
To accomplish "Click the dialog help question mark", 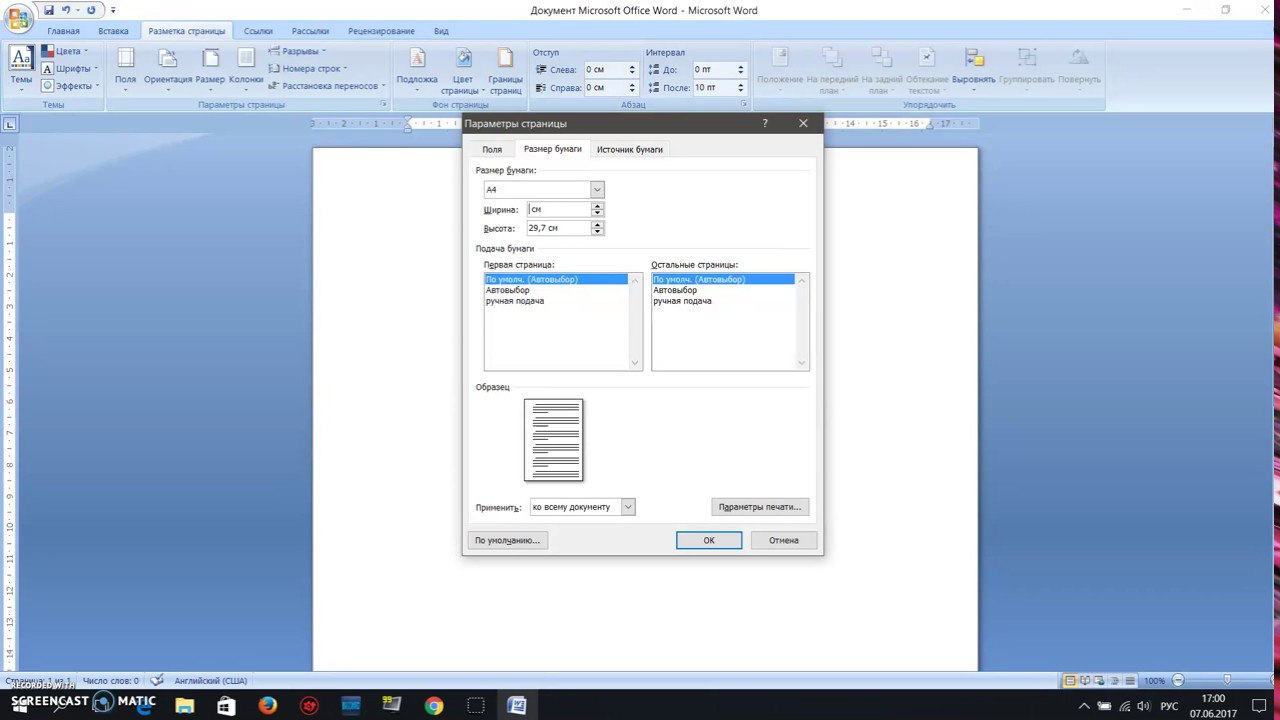I will click(x=765, y=123).
